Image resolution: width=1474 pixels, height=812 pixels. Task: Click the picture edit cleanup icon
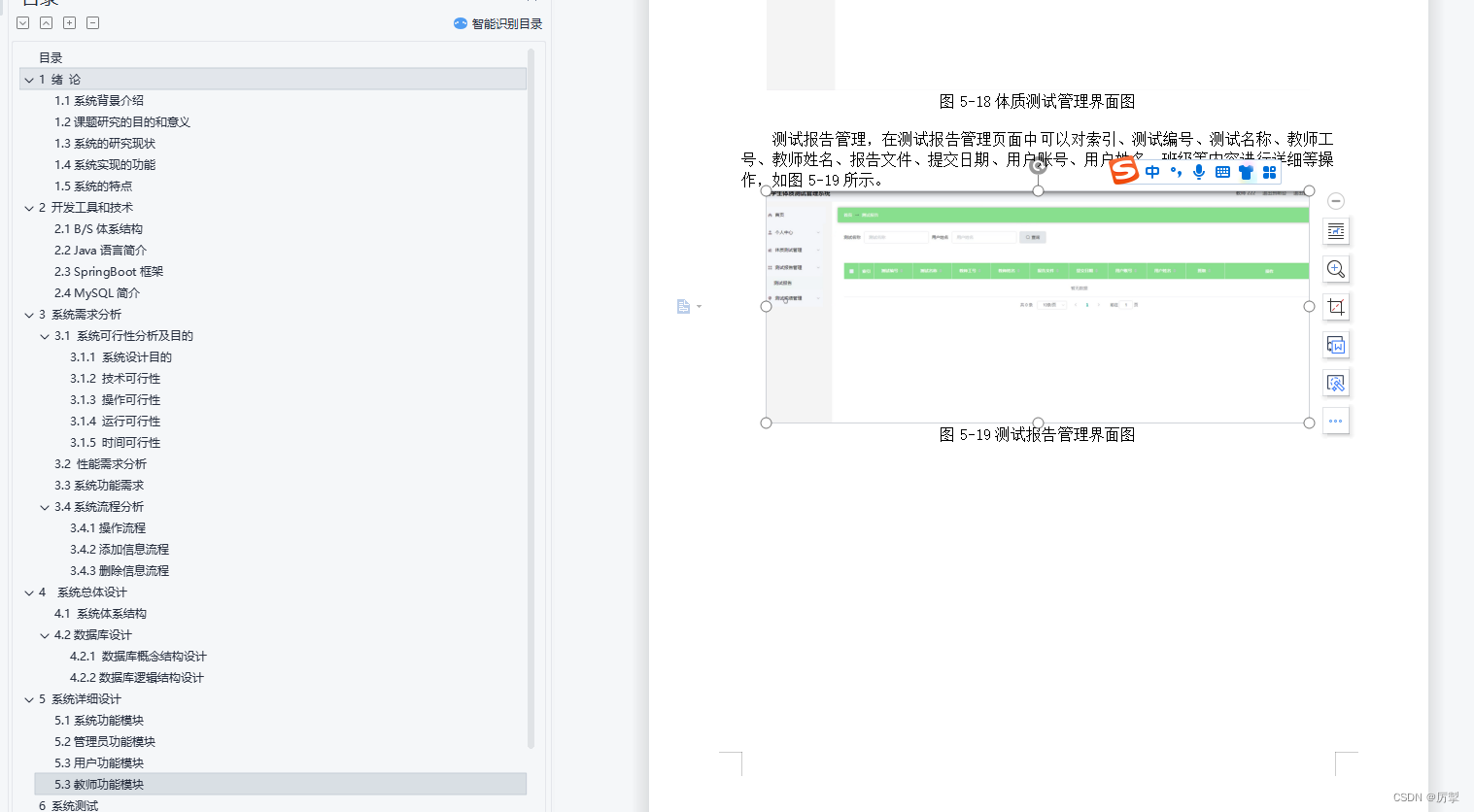click(1336, 383)
